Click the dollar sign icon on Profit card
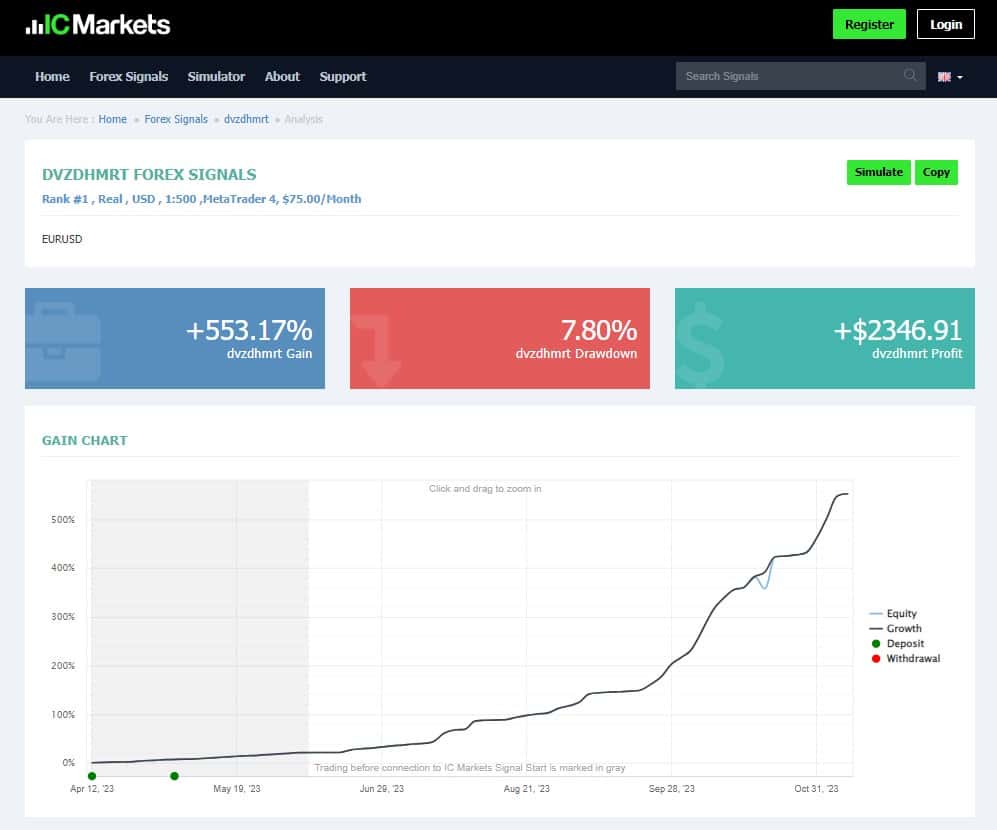The image size is (997, 830). pyautogui.click(x=699, y=345)
